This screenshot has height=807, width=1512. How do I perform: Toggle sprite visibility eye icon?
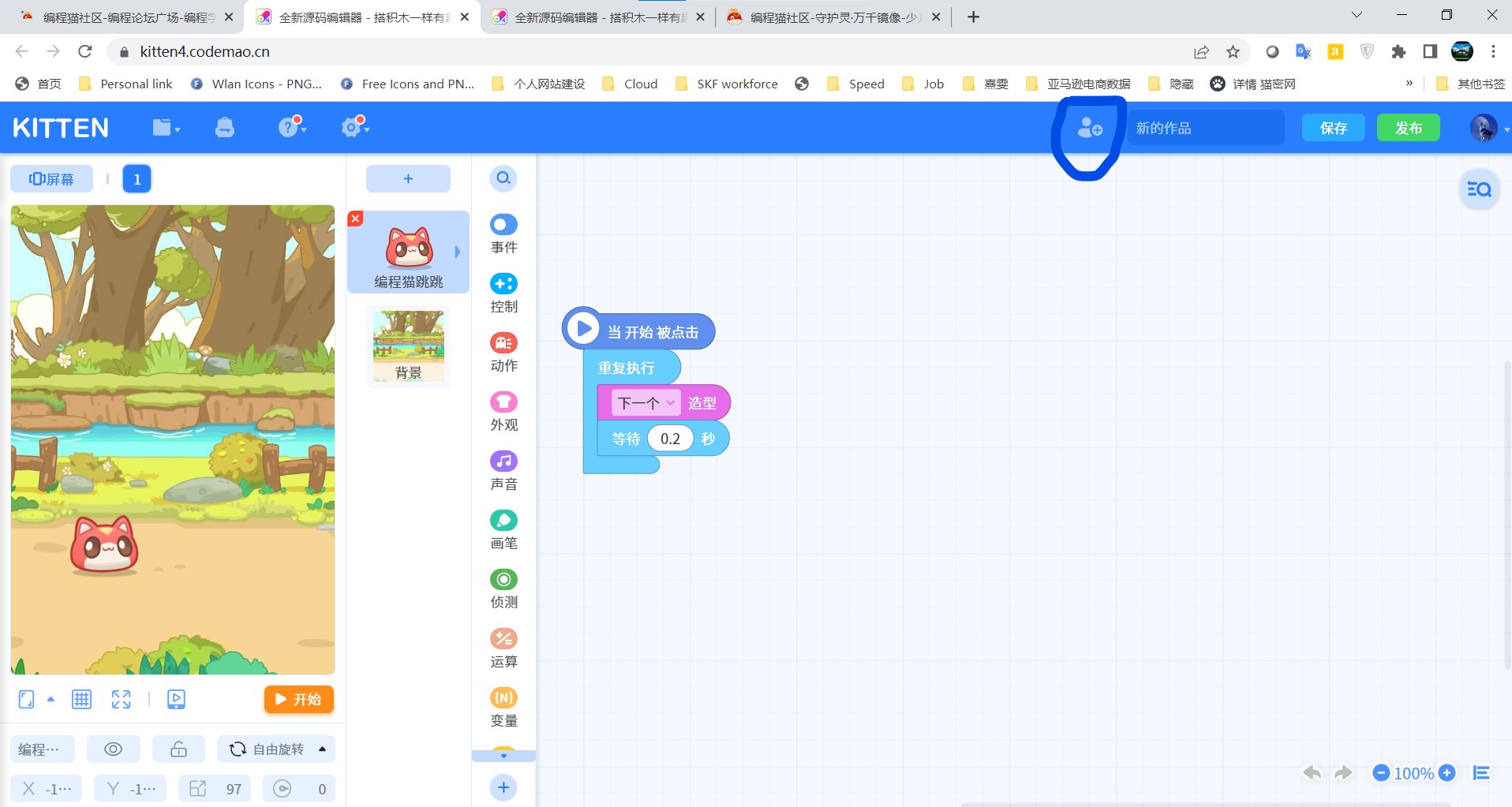click(113, 749)
